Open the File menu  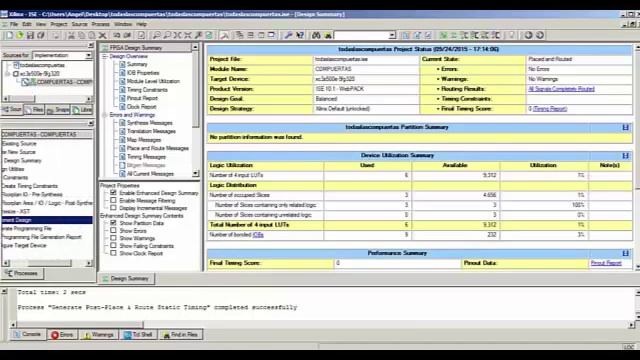[x=14, y=24]
